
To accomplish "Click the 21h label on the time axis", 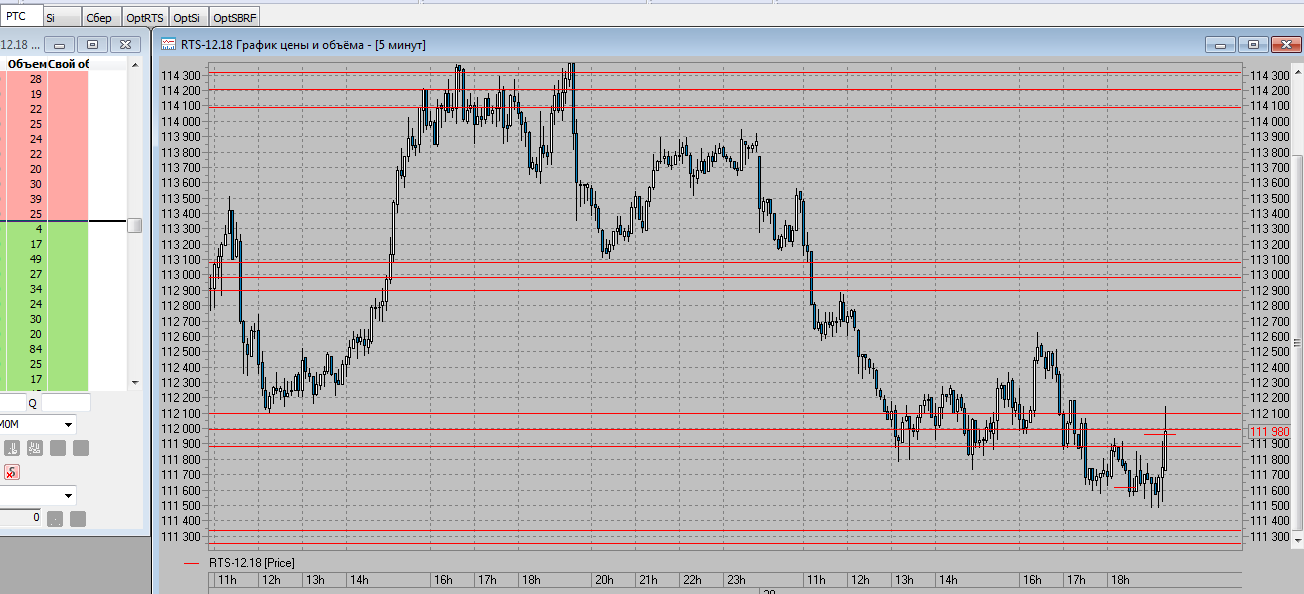I will pos(648,580).
